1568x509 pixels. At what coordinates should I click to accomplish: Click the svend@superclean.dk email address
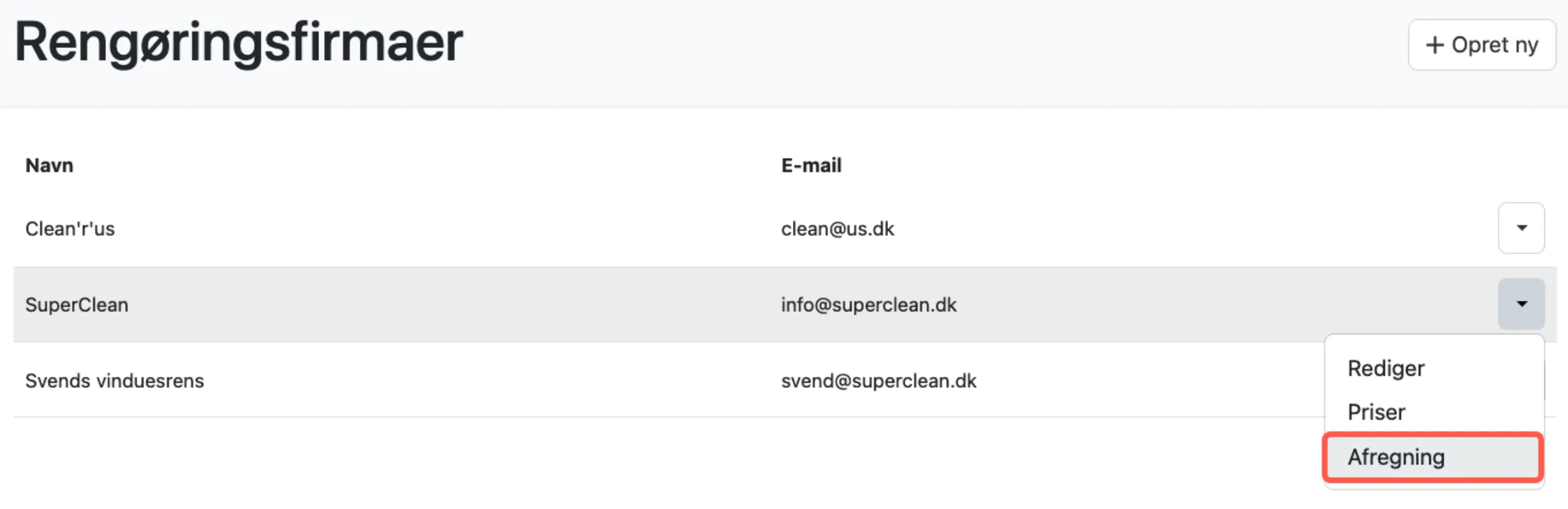point(878,381)
